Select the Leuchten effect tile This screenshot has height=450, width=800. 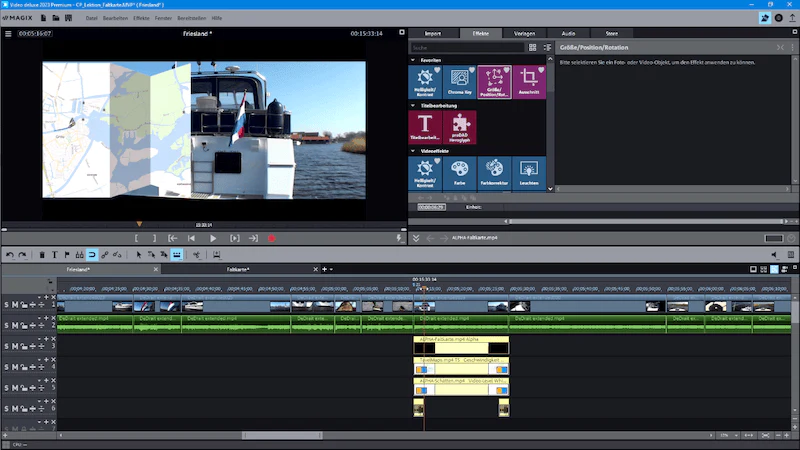point(529,173)
